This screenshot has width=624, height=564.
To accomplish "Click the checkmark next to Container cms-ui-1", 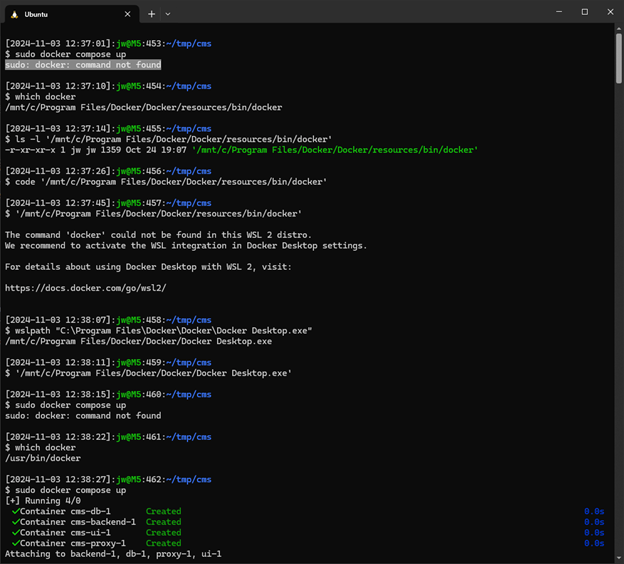I will coord(16,533).
